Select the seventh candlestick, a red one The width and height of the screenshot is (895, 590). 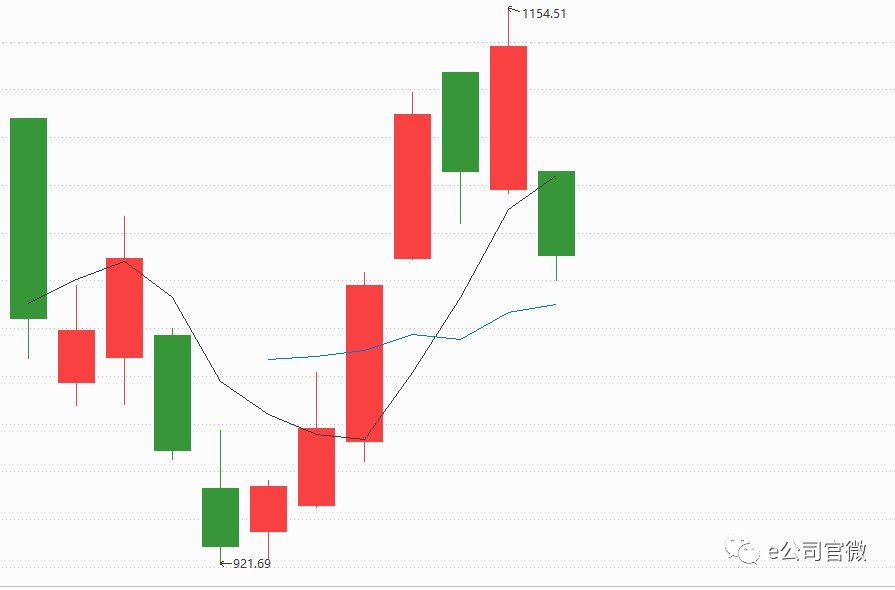tap(316, 467)
